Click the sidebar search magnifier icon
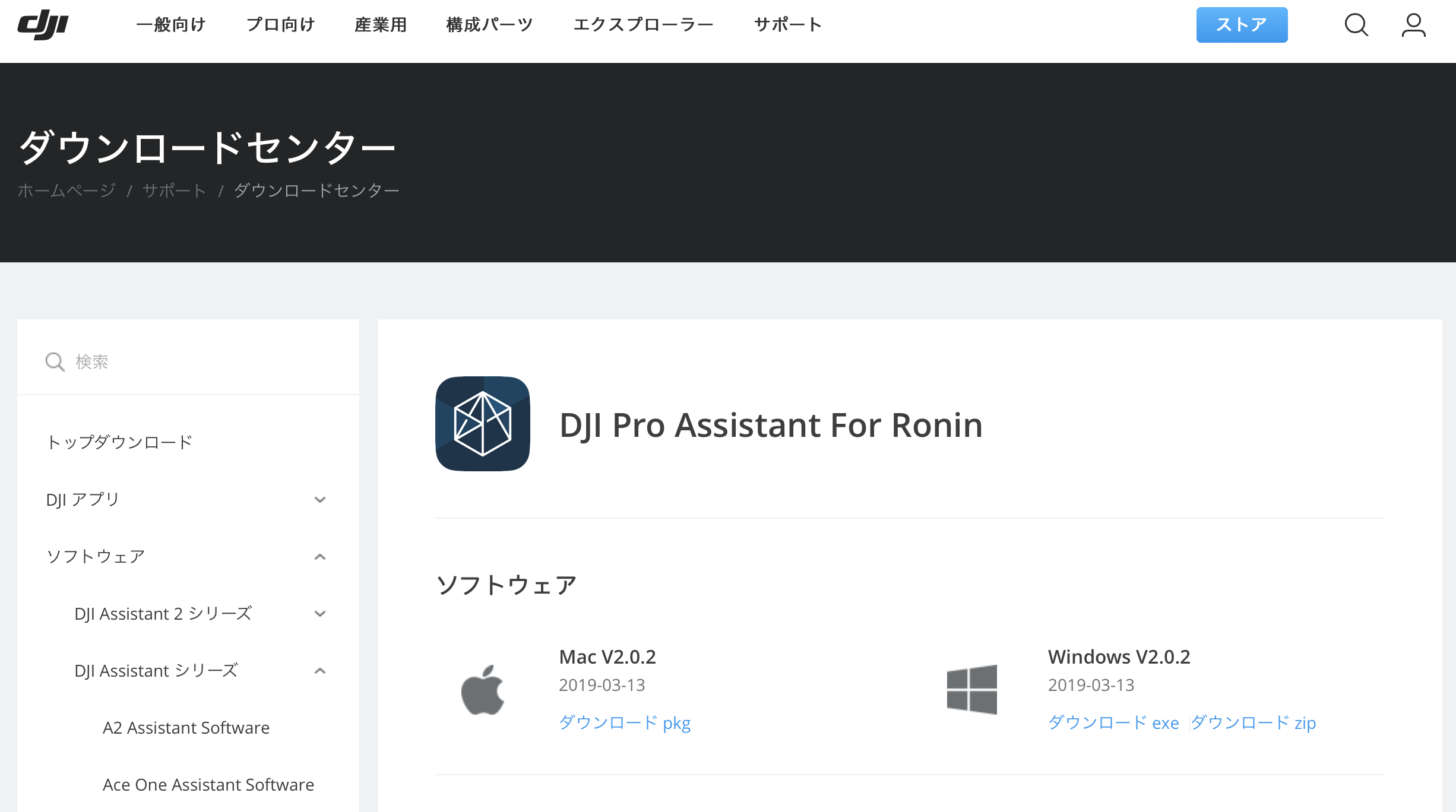 point(55,361)
